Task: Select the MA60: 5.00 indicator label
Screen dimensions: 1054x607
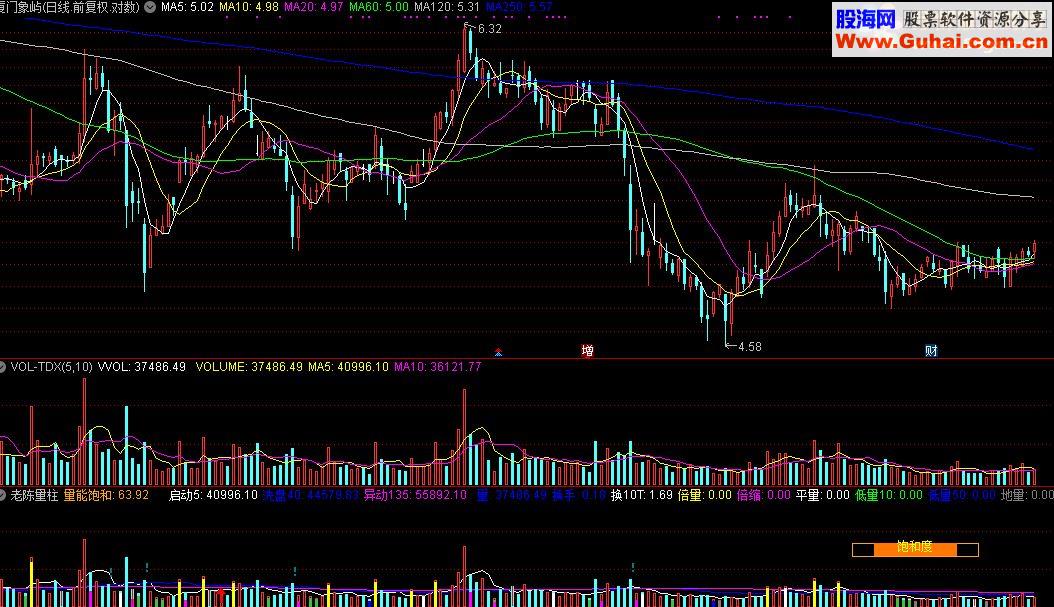Action: [x=378, y=7]
